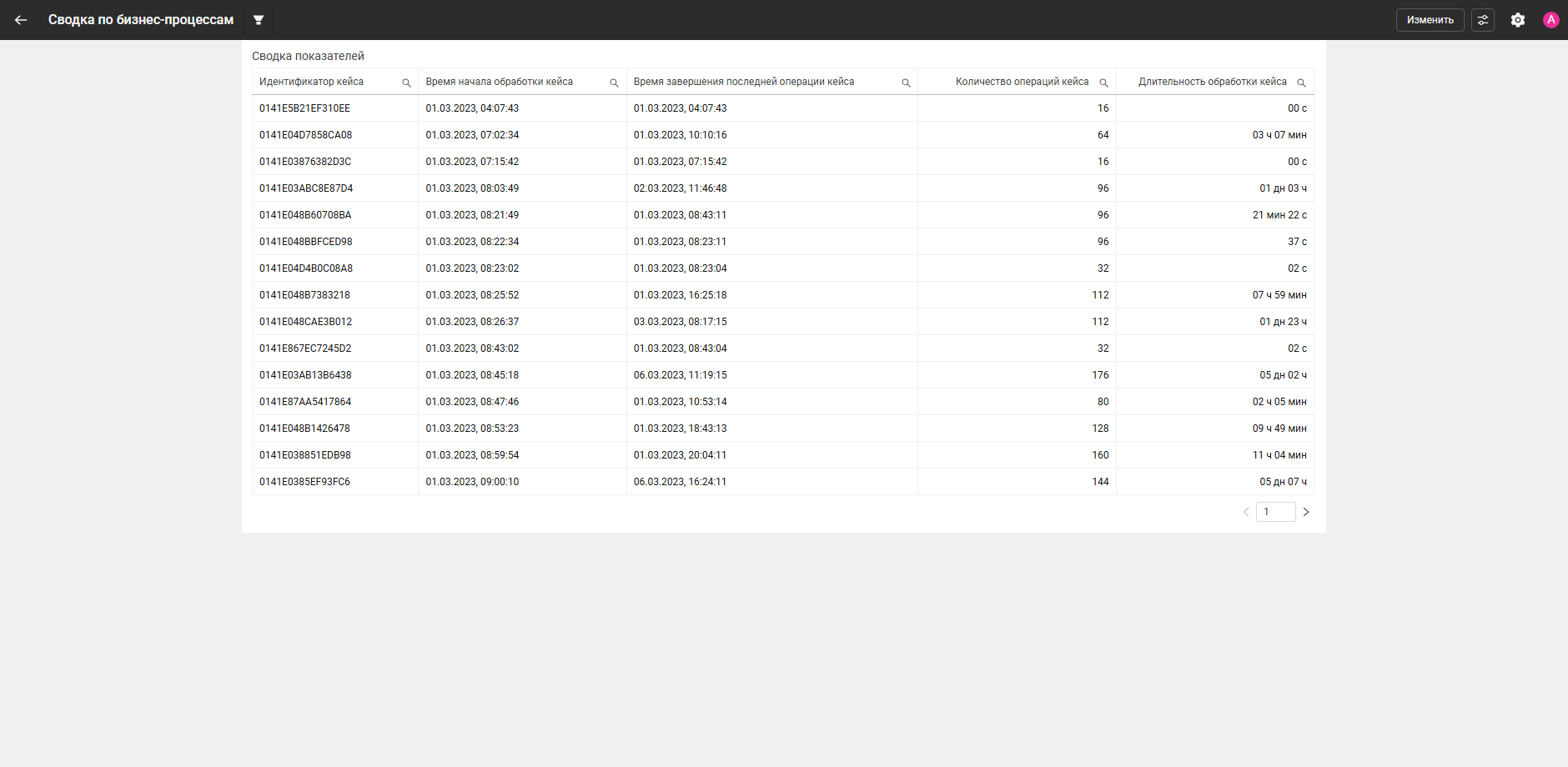1568x767 pixels.
Task: Select case row 0141E03AB13B6438
Action: click(x=783, y=375)
